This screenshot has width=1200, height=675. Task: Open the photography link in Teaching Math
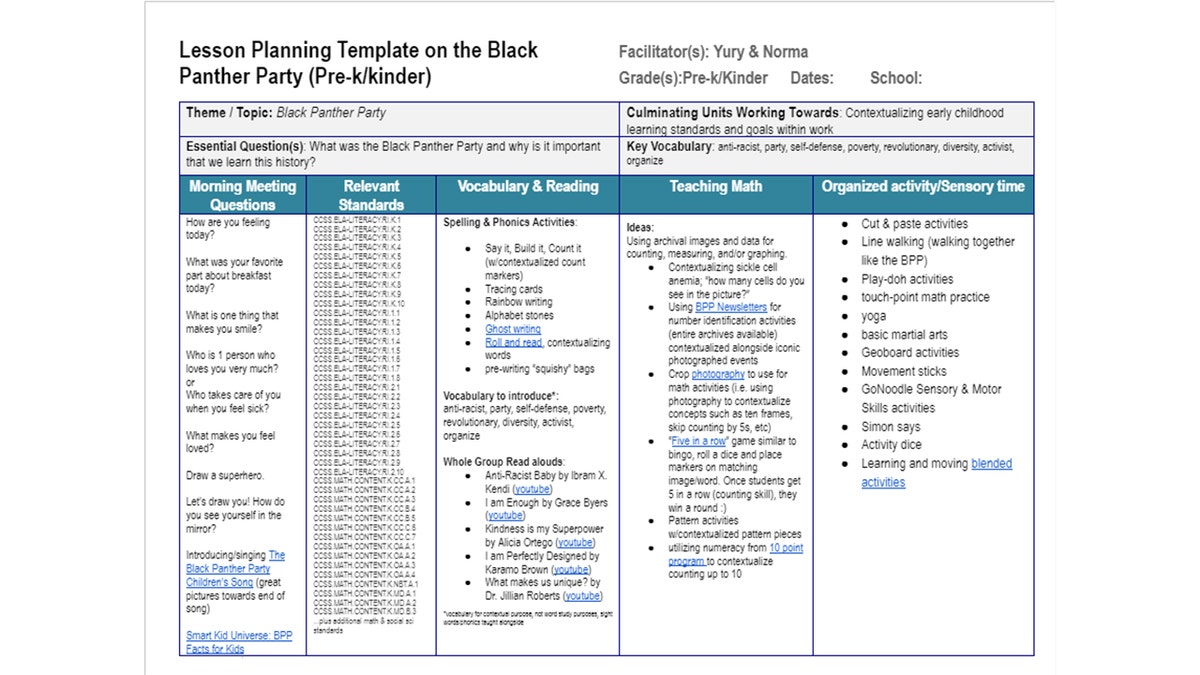(x=718, y=374)
